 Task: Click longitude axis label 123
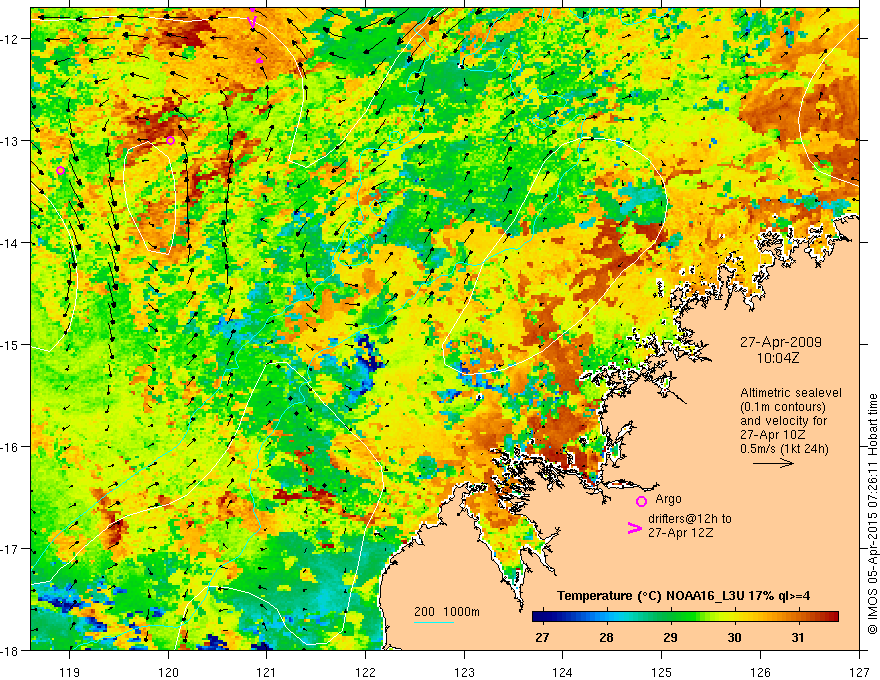coord(464,672)
